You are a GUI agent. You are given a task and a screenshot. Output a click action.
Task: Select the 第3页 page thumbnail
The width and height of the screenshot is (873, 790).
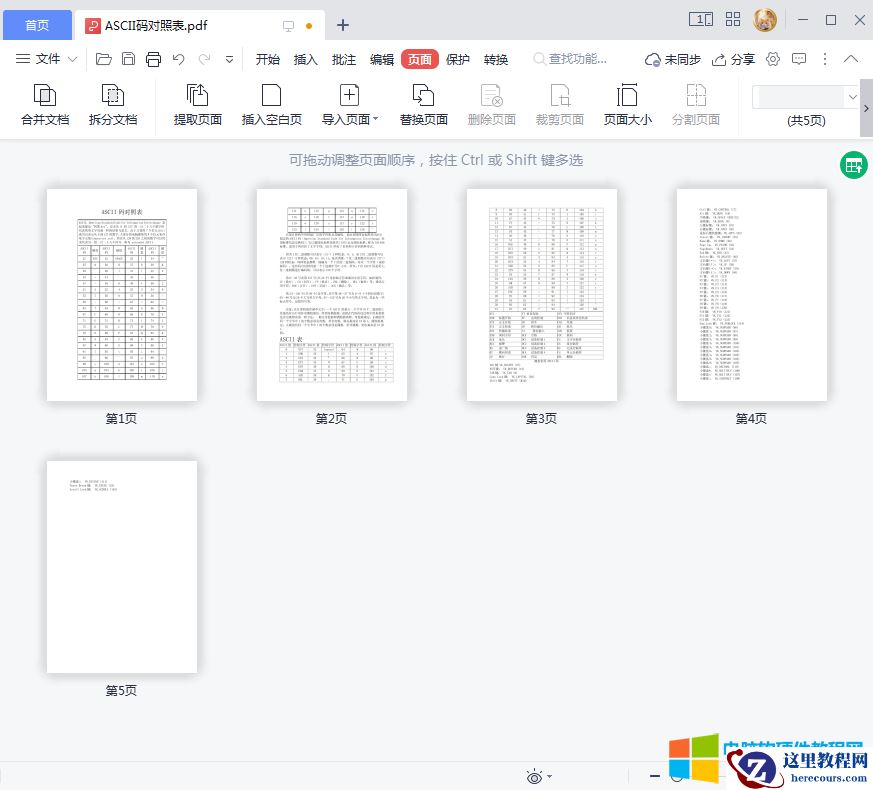pos(541,294)
